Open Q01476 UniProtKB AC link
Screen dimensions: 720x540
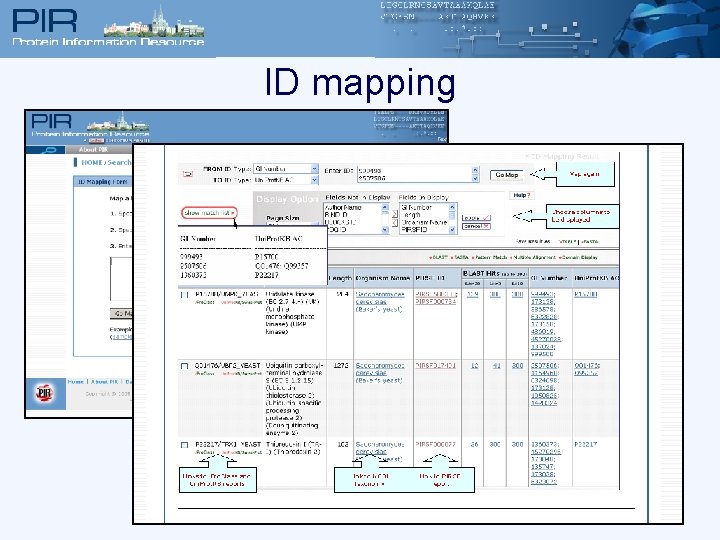pos(587,366)
